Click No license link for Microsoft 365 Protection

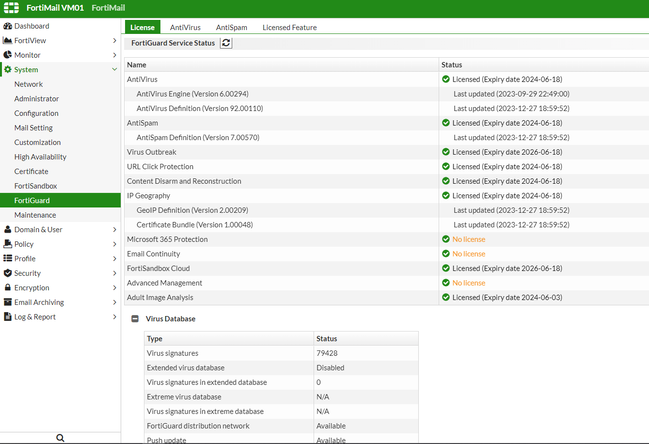[468, 239]
